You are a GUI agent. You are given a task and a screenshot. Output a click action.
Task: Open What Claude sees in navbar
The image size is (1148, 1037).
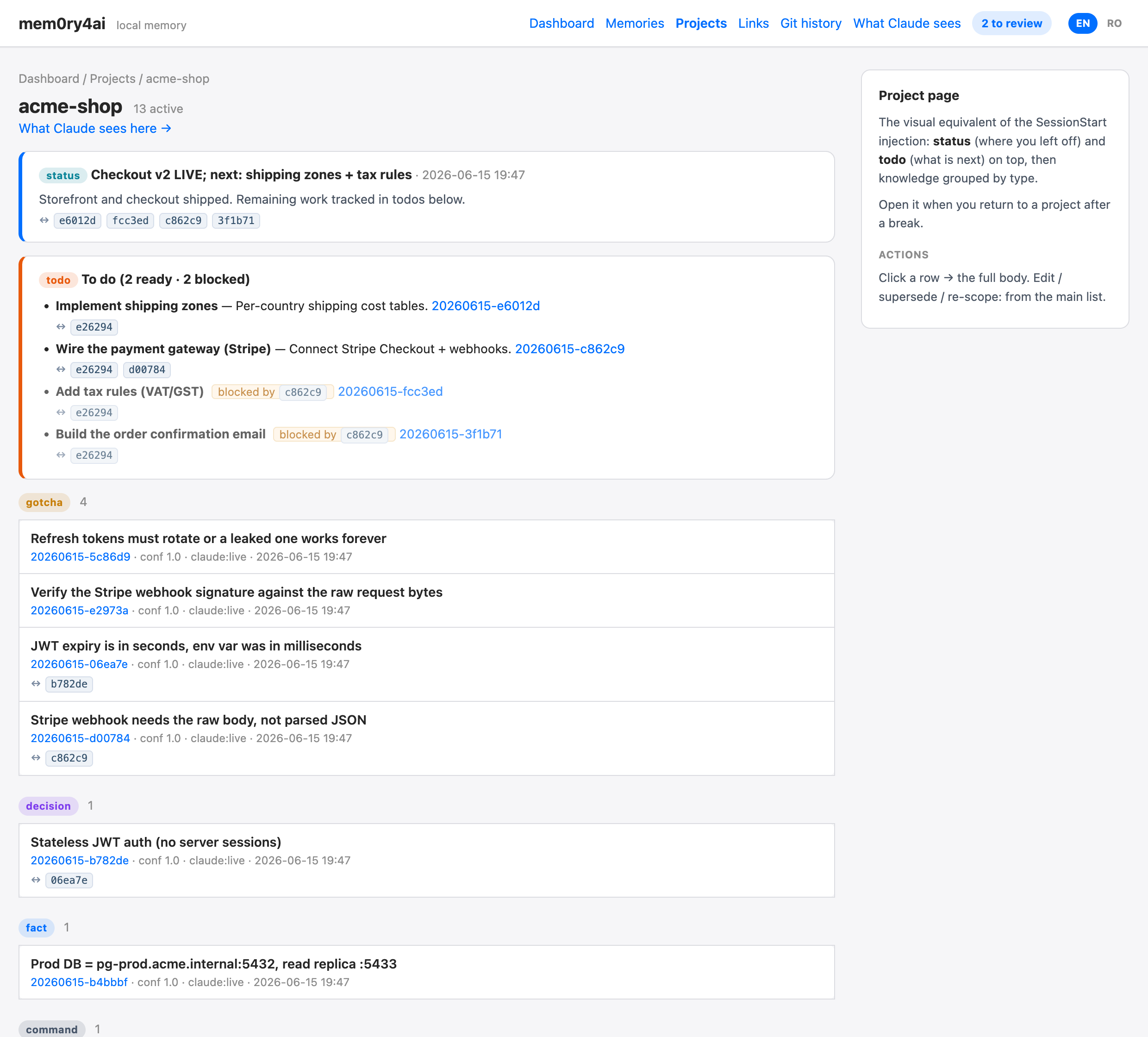tap(906, 23)
